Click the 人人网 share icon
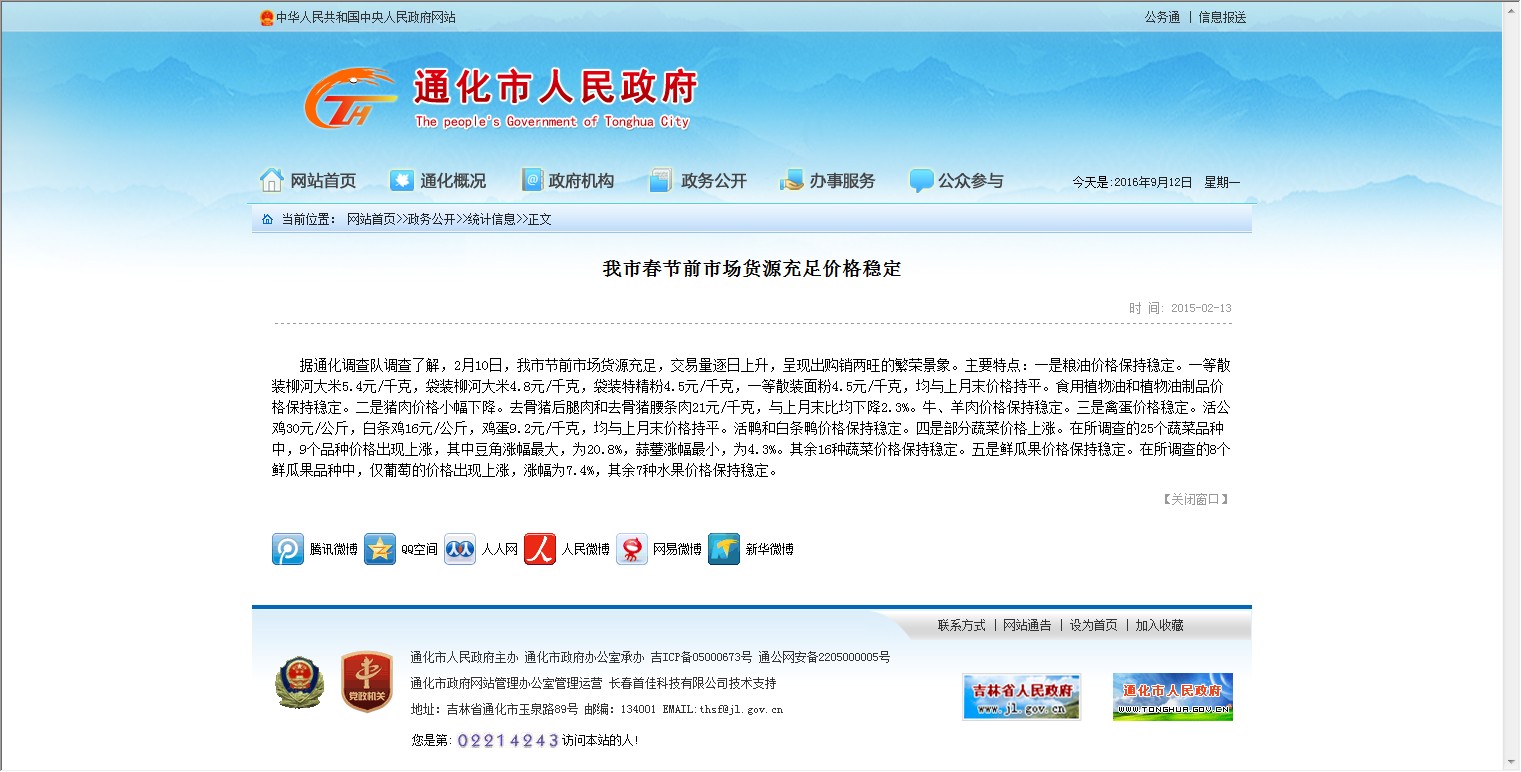The width and height of the screenshot is (1521, 772). [460, 549]
